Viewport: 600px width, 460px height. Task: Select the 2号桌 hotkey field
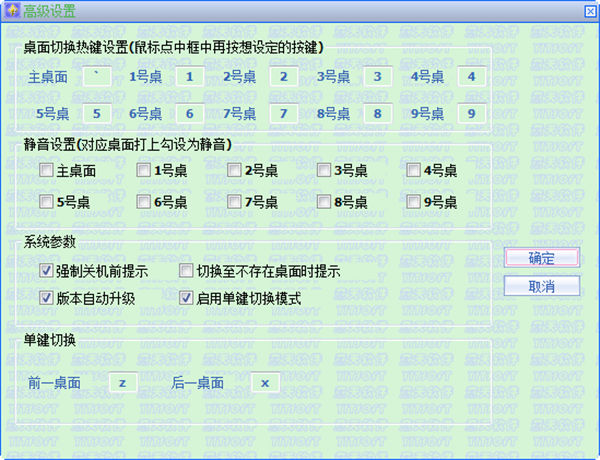284,77
